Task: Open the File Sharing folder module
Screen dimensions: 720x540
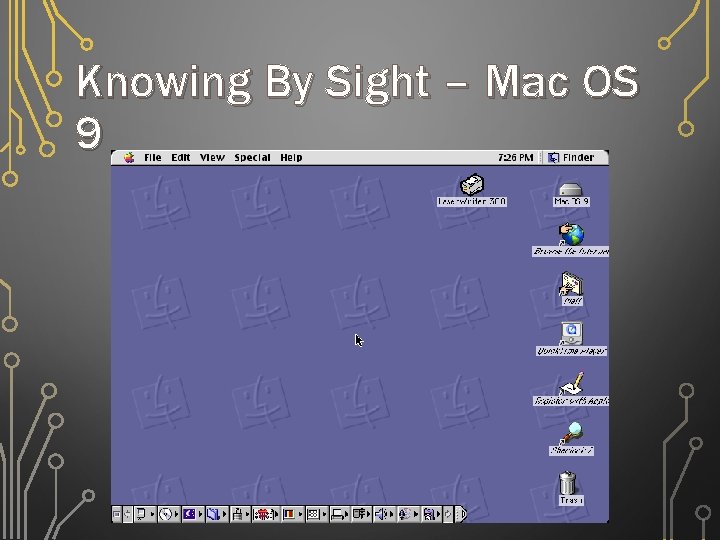Action: pyautogui.click(x=217, y=514)
